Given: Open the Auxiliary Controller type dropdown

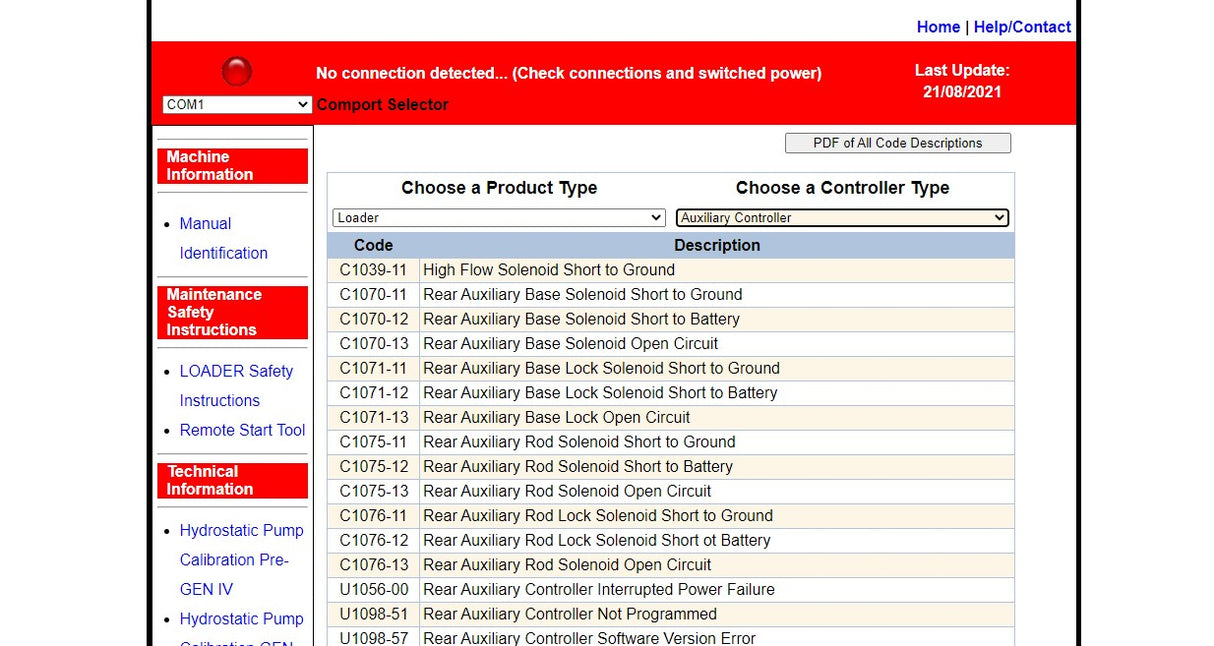Looking at the screenshot, I should pyautogui.click(x=842, y=218).
